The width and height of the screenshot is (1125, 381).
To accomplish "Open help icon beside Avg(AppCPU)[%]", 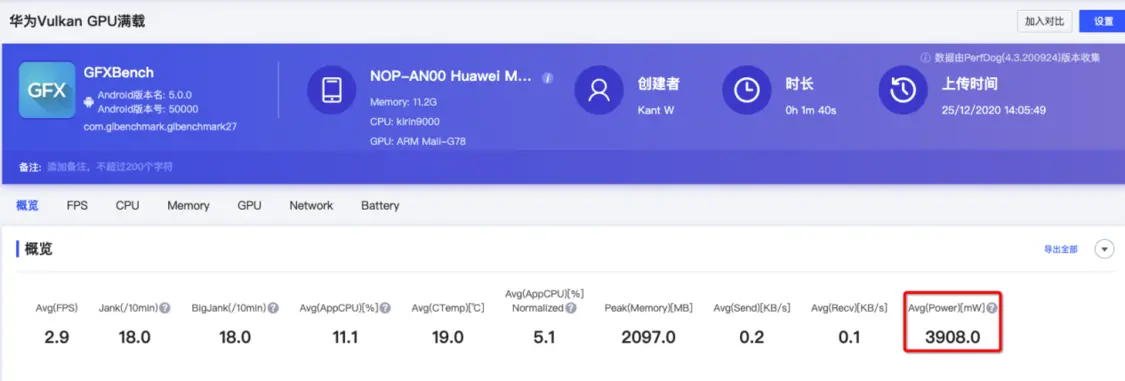I will [385, 308].
